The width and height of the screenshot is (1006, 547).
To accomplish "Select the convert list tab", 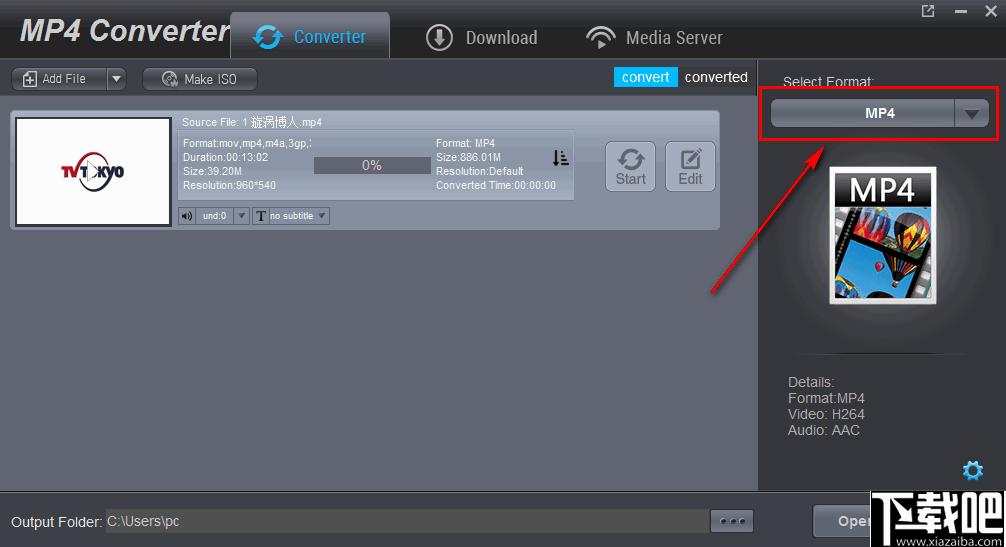I will coord(645,77).
